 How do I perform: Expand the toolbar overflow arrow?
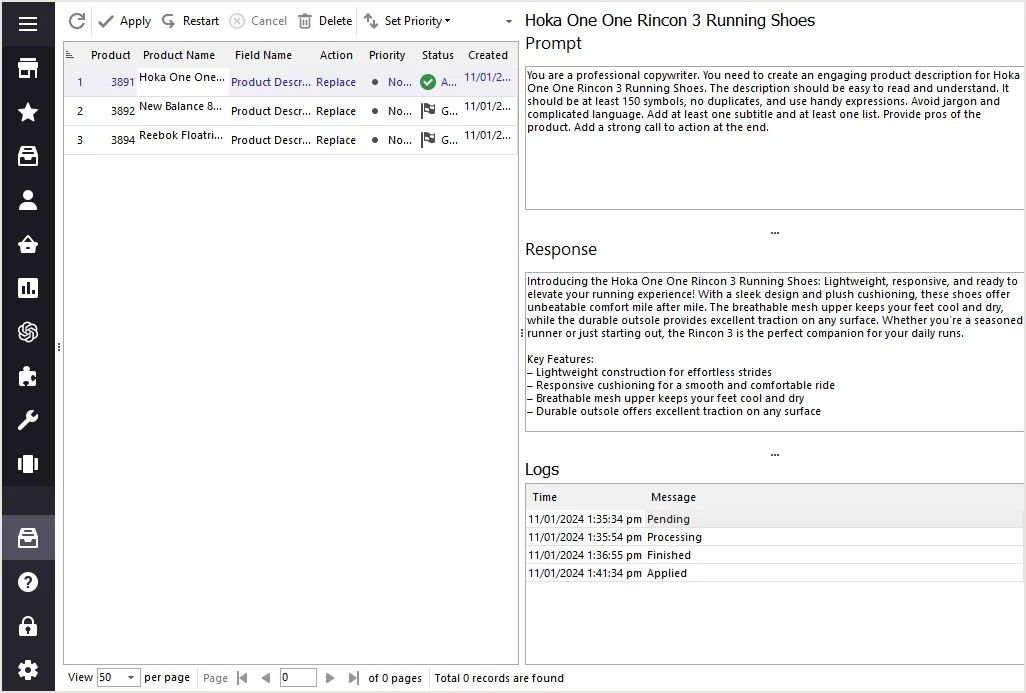[508, 21]
